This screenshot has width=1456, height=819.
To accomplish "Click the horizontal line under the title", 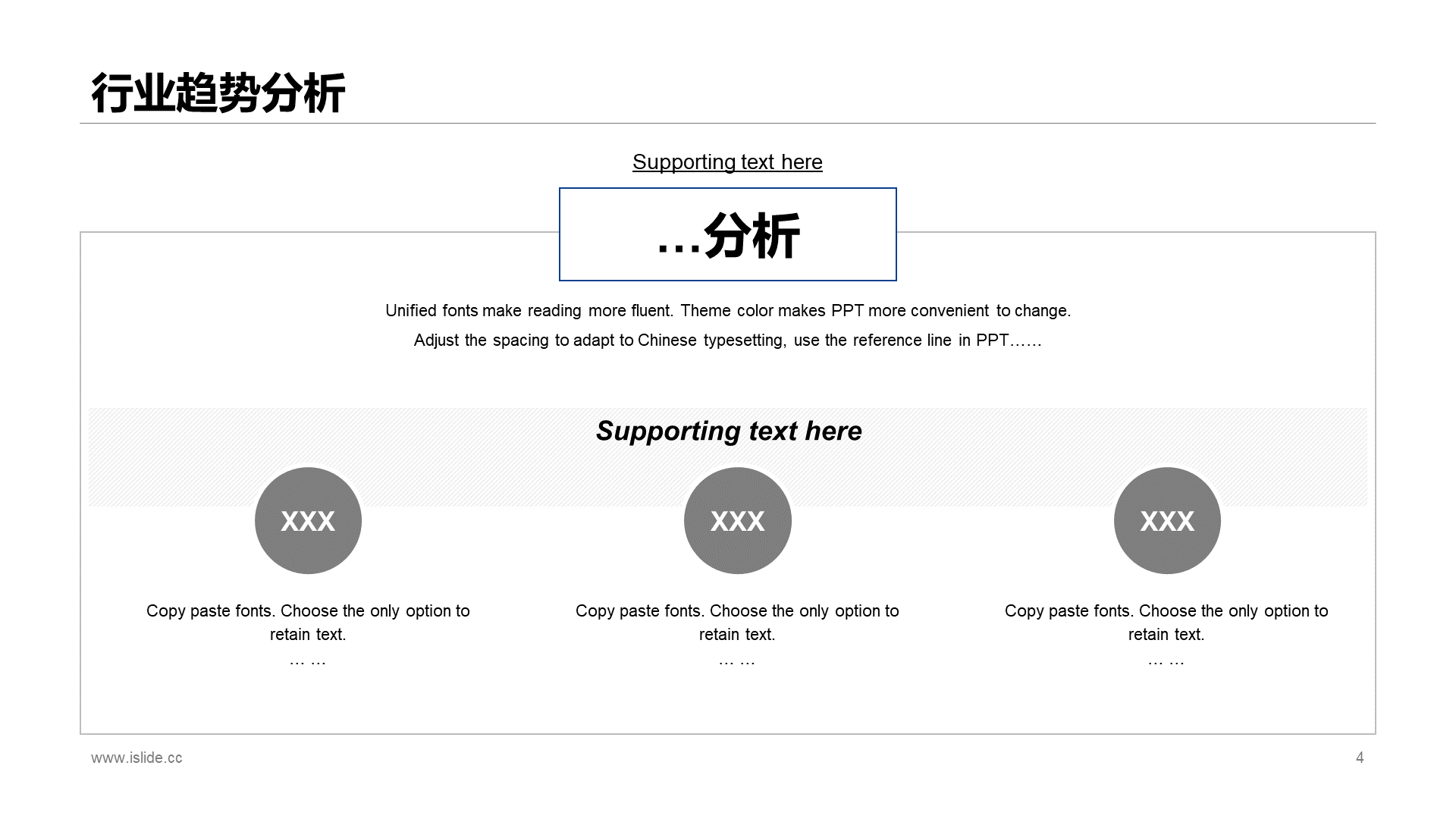I will click(x=728, y=123).
